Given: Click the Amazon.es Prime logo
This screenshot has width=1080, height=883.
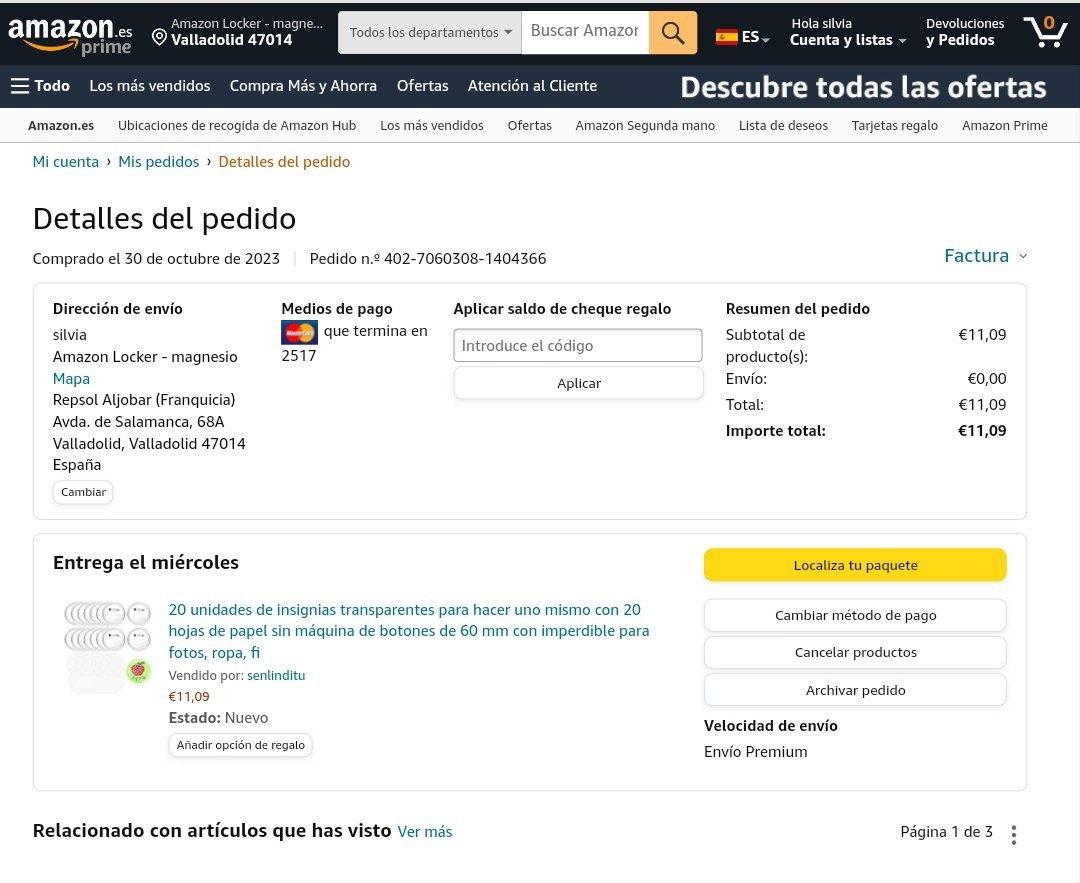Looking at the screenshot, I should pyautogui.click(x=70, y=33).
